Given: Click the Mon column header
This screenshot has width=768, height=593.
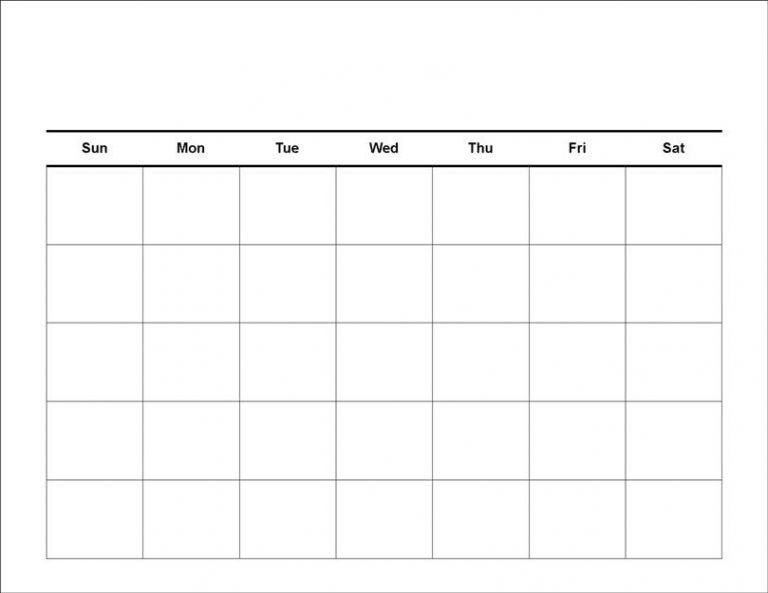Looking at the screenshot, I should tap(191, 148).
